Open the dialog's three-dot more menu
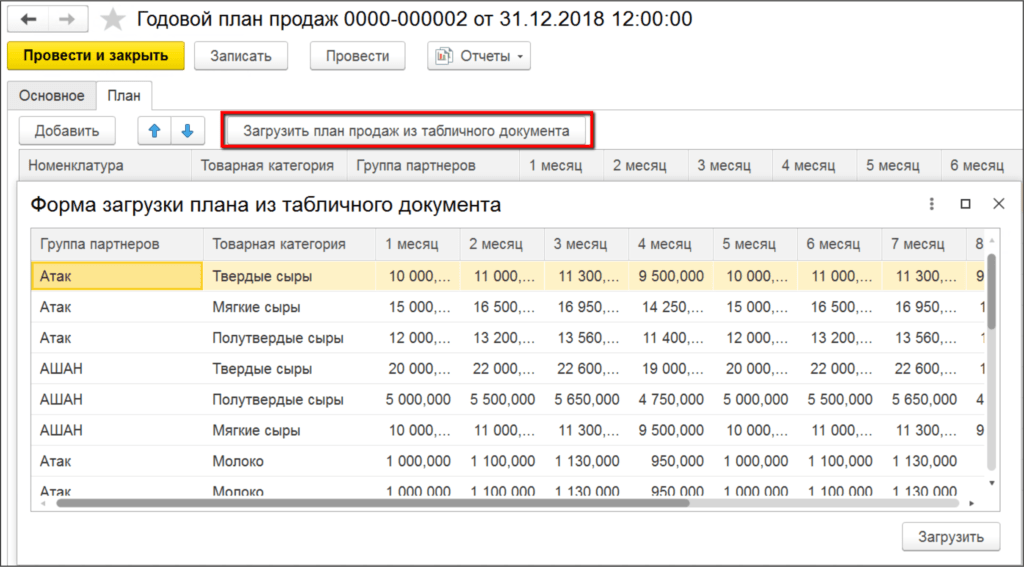This screenshot has height=567, width=1024. point(932,204)
